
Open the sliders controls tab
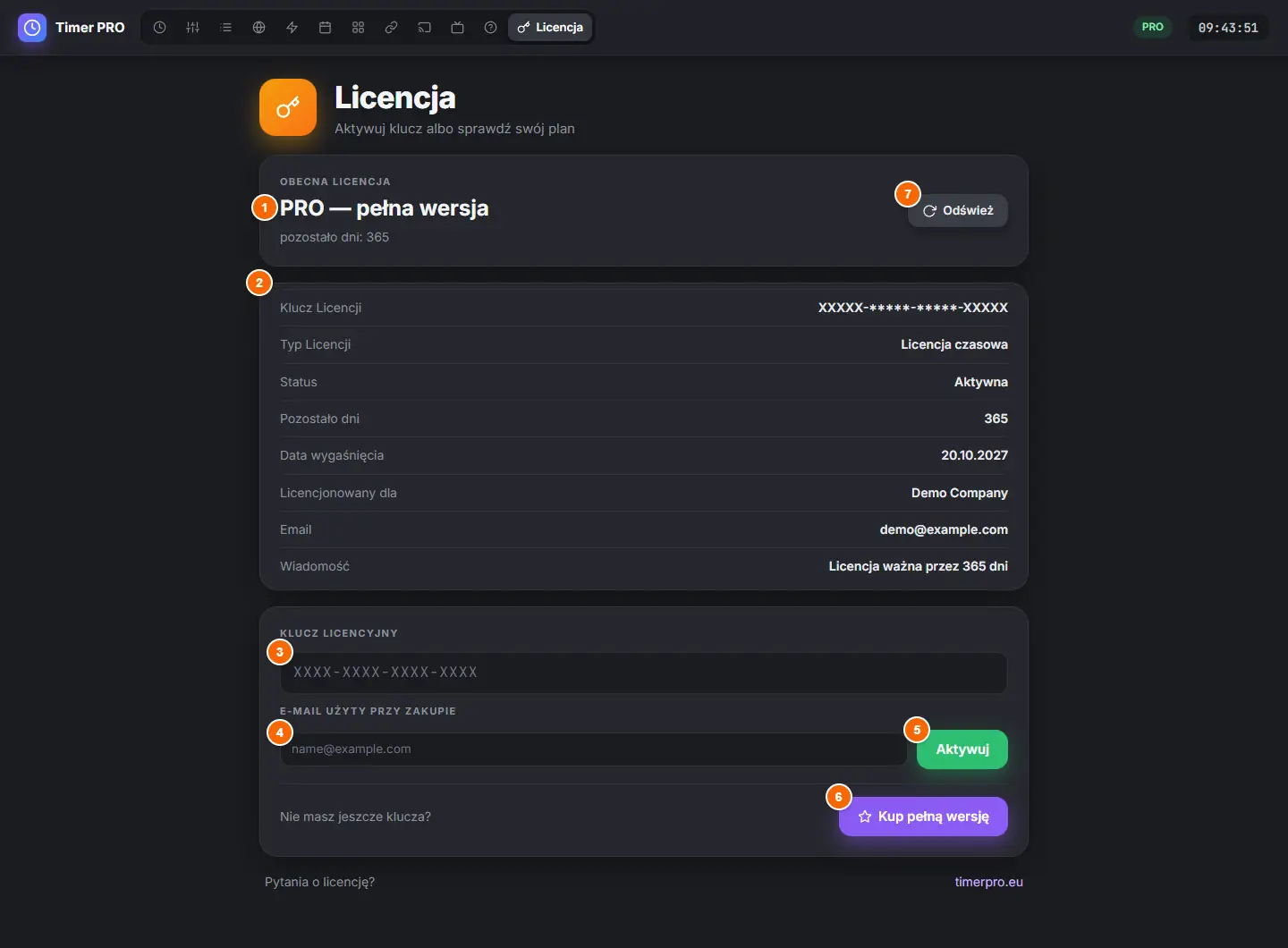point(192,28)
